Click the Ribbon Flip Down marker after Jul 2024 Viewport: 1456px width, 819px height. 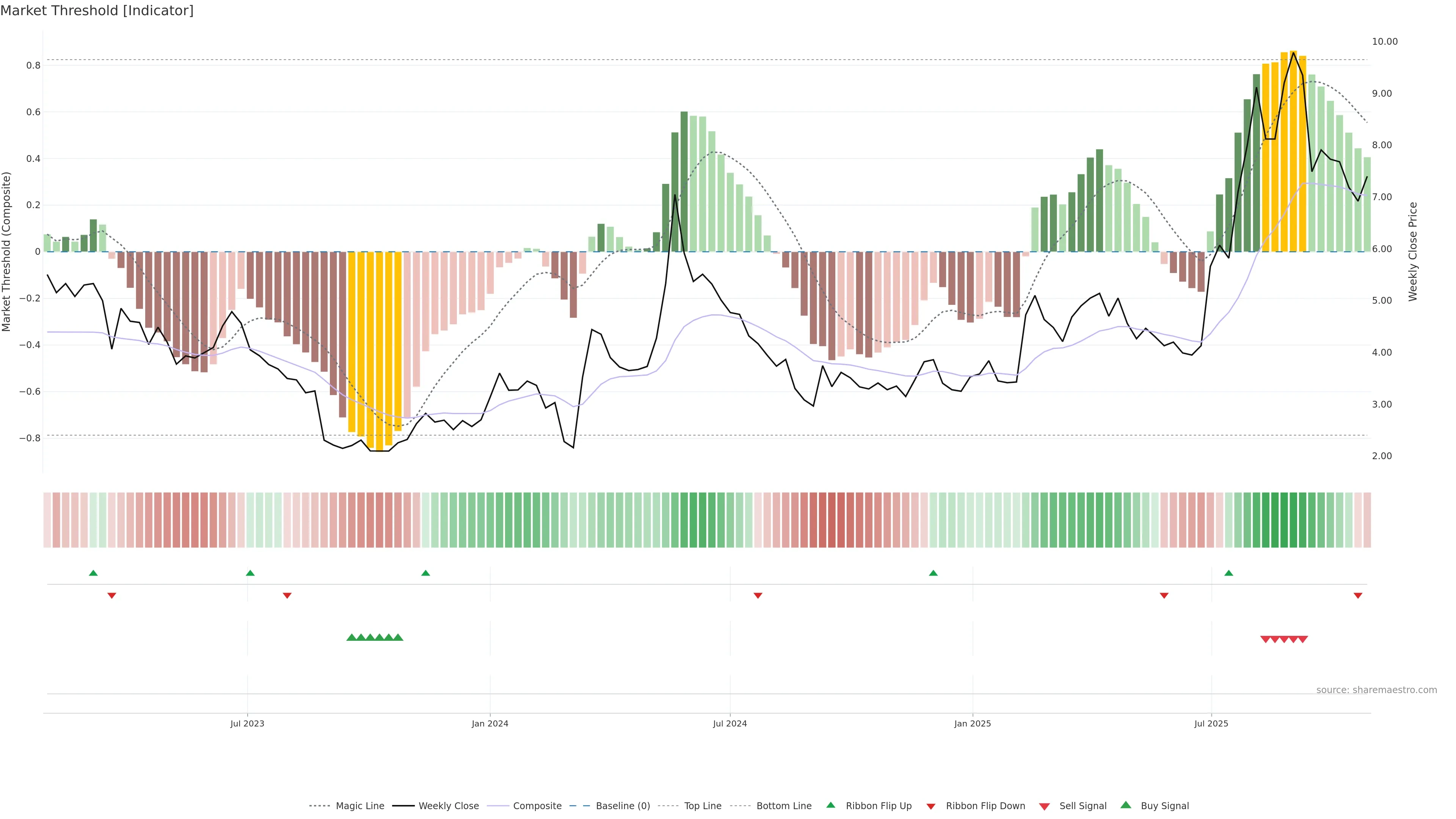point(758,595)
